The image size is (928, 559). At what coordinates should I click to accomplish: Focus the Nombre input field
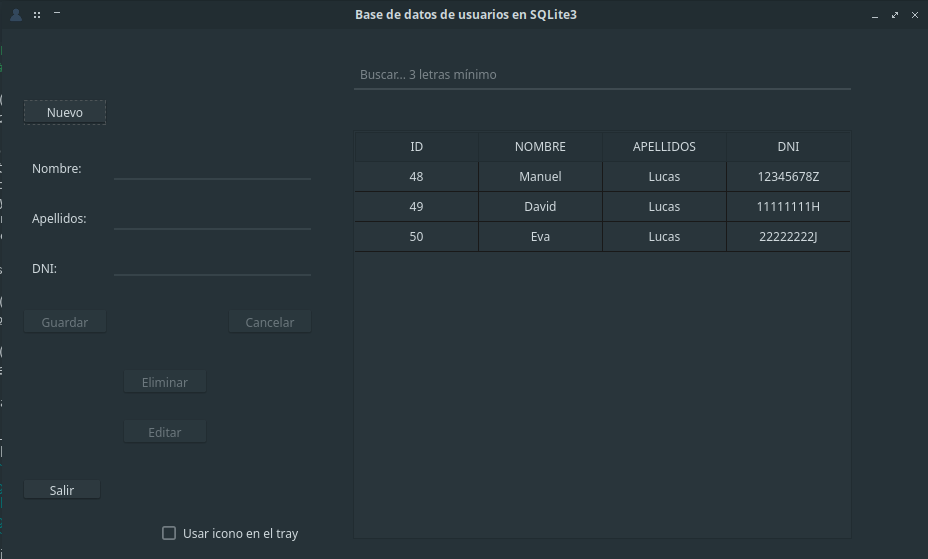point(212,168)
